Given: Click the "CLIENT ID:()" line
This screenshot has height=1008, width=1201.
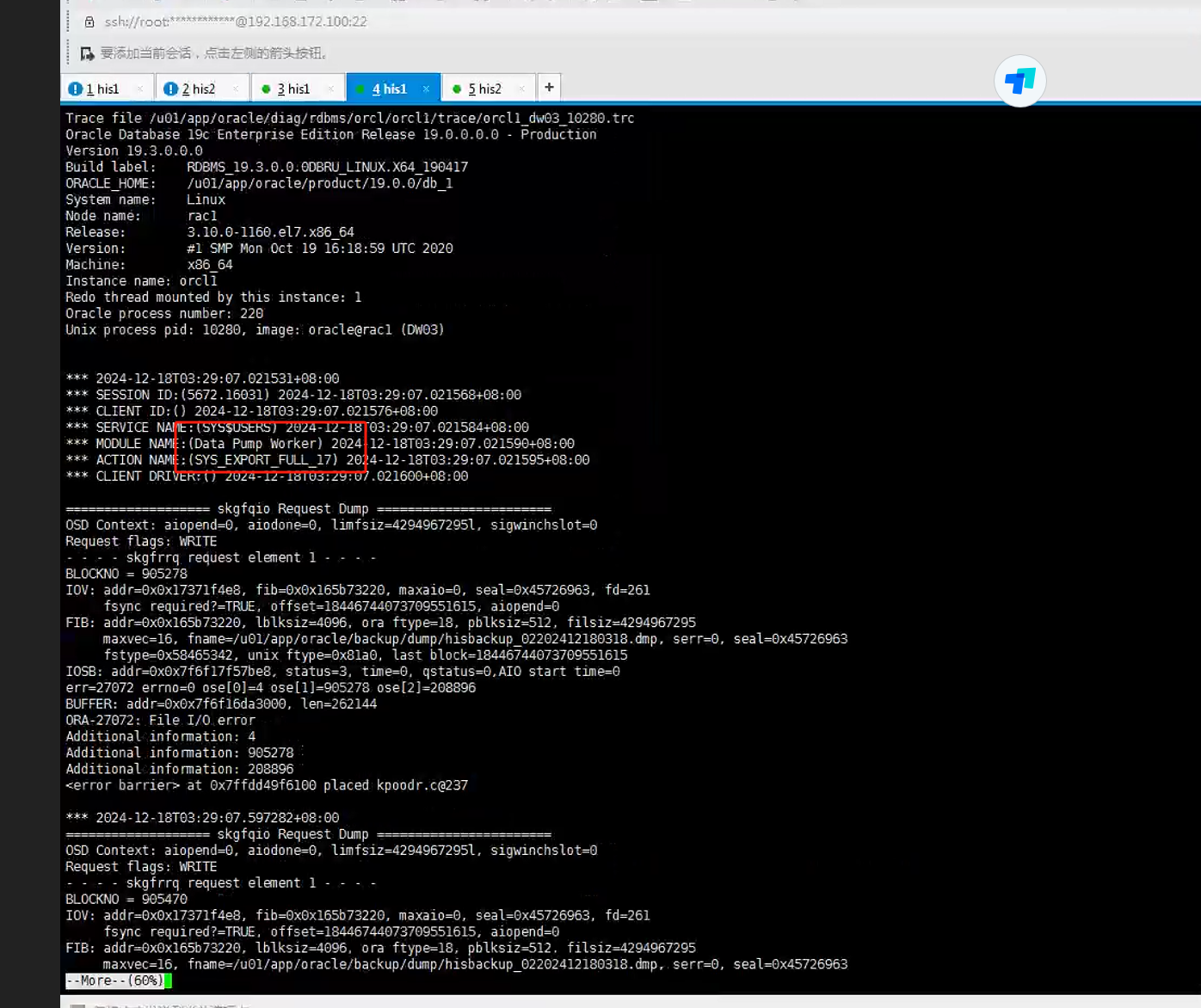Looking at the screenshot, I should point(251,411).
